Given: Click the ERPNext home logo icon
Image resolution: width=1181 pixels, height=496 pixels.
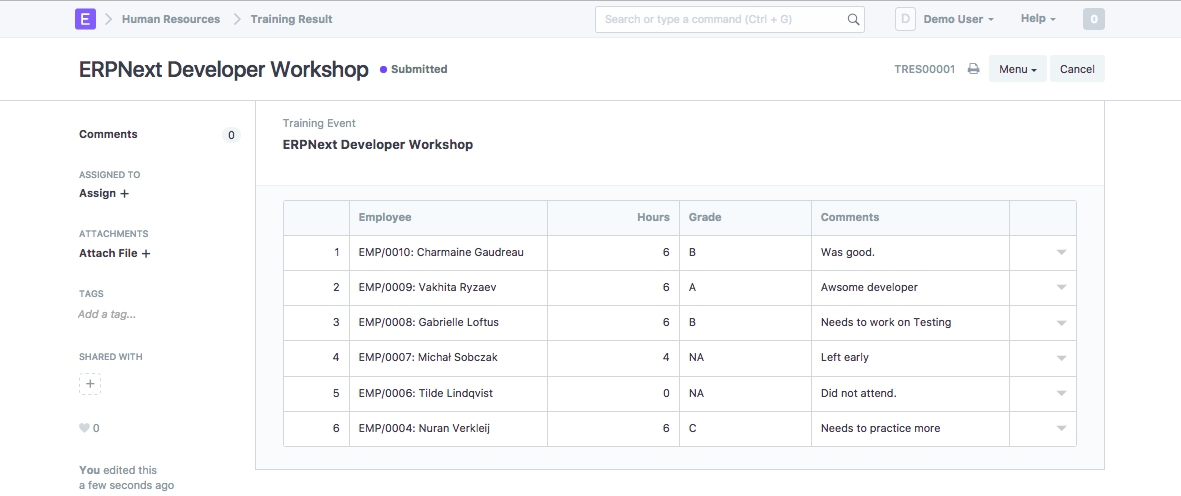Looking at the screenshot, I should coord(86,19).
